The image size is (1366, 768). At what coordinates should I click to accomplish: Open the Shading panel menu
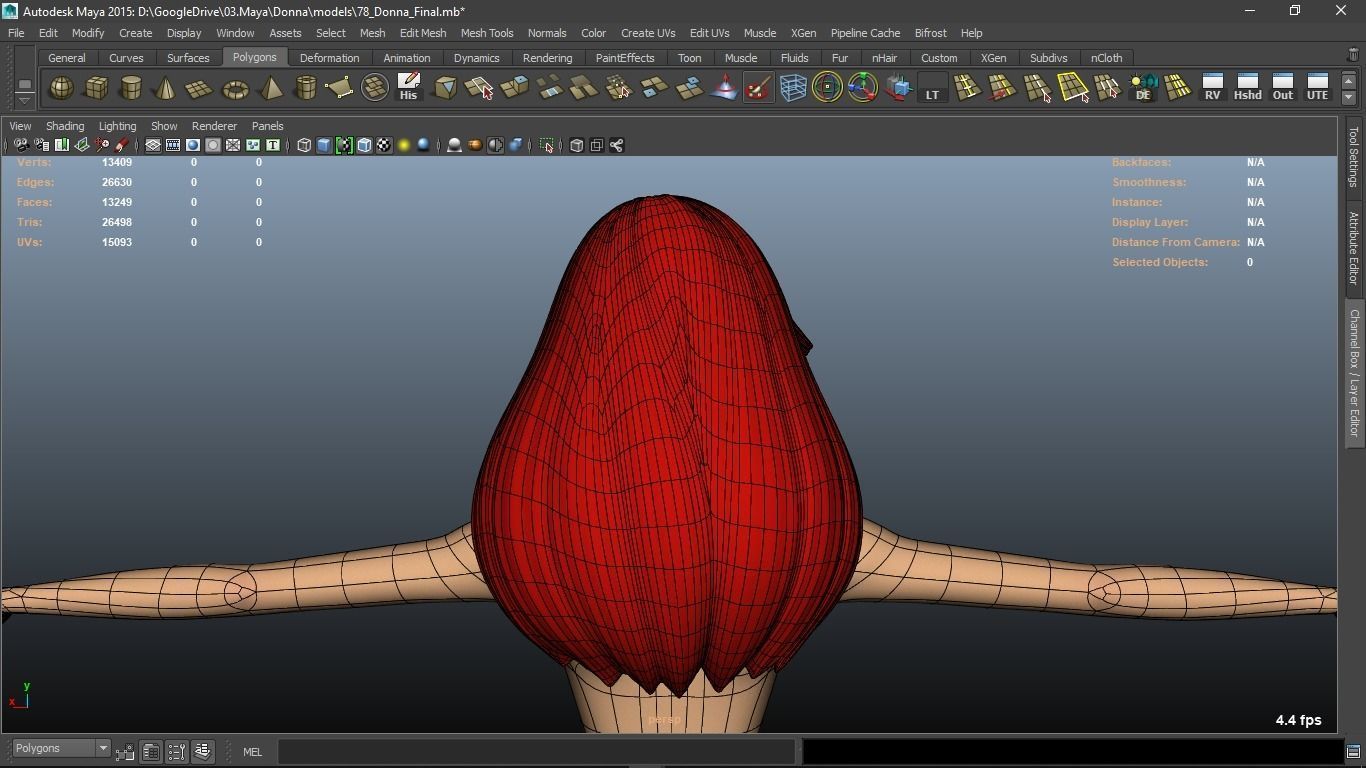point(65,126)
